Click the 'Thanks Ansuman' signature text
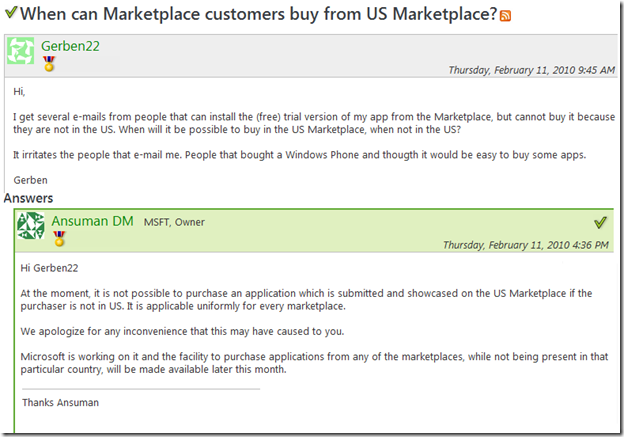 [x=60, y=403]
